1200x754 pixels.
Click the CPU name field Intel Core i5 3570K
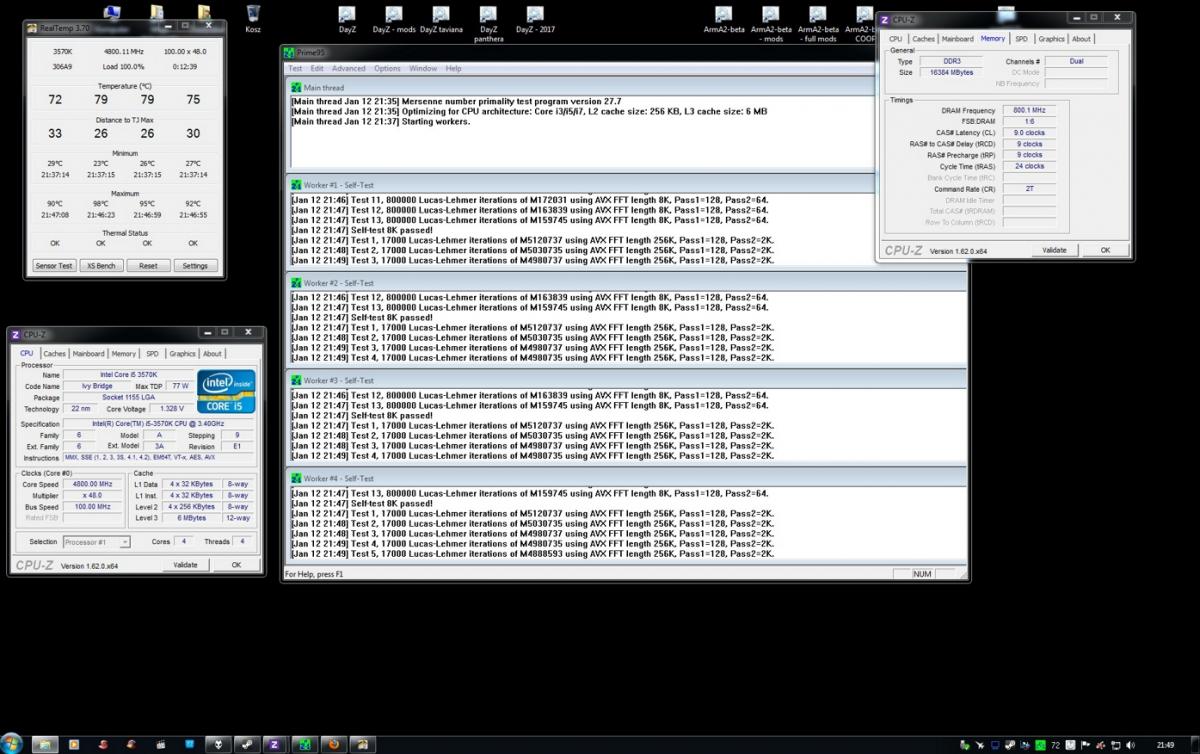pos(127,374)
